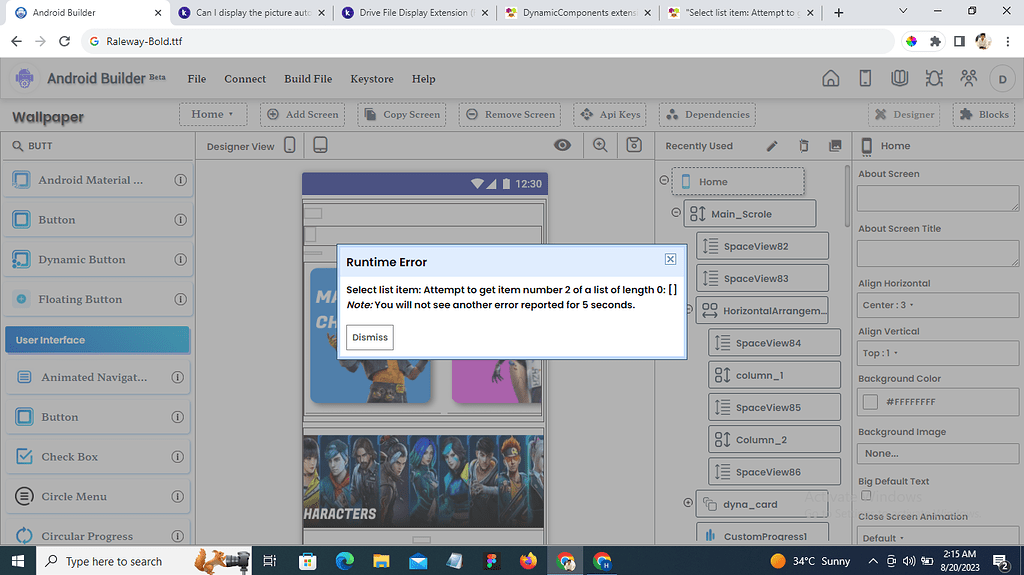Viewport: 1024px width, 575px height.
Task: Click the Remove Screen button
Action: tap(509, 114)
